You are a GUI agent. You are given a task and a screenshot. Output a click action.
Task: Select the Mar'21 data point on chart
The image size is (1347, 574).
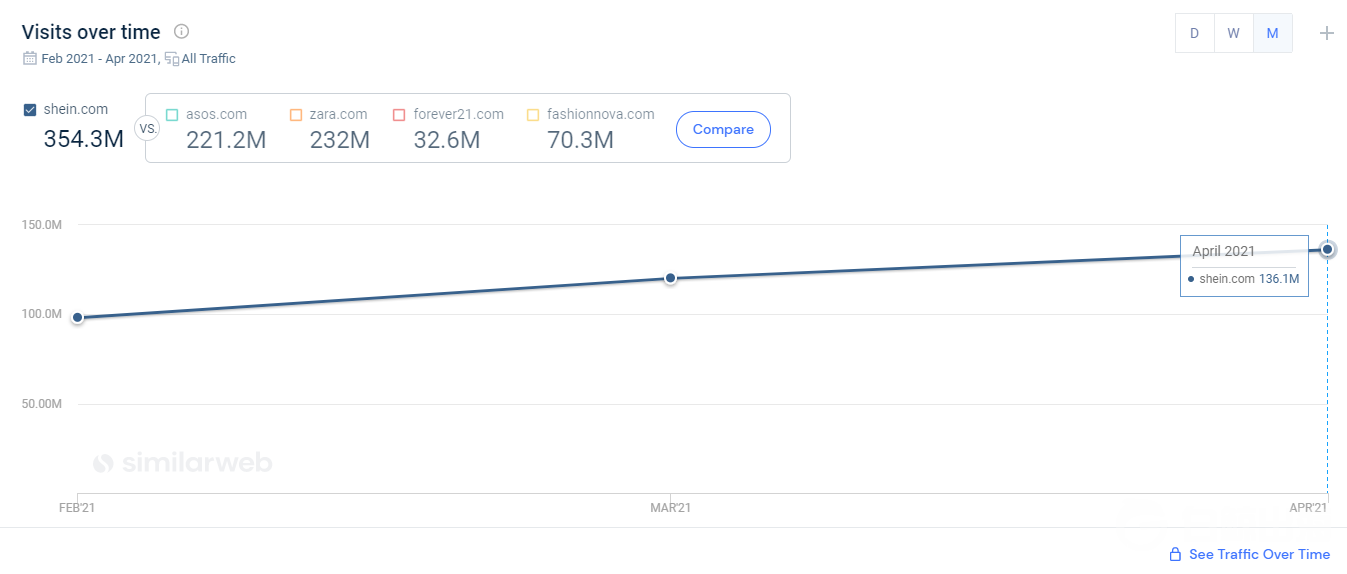pyautogui.click(x=670, y=278)
